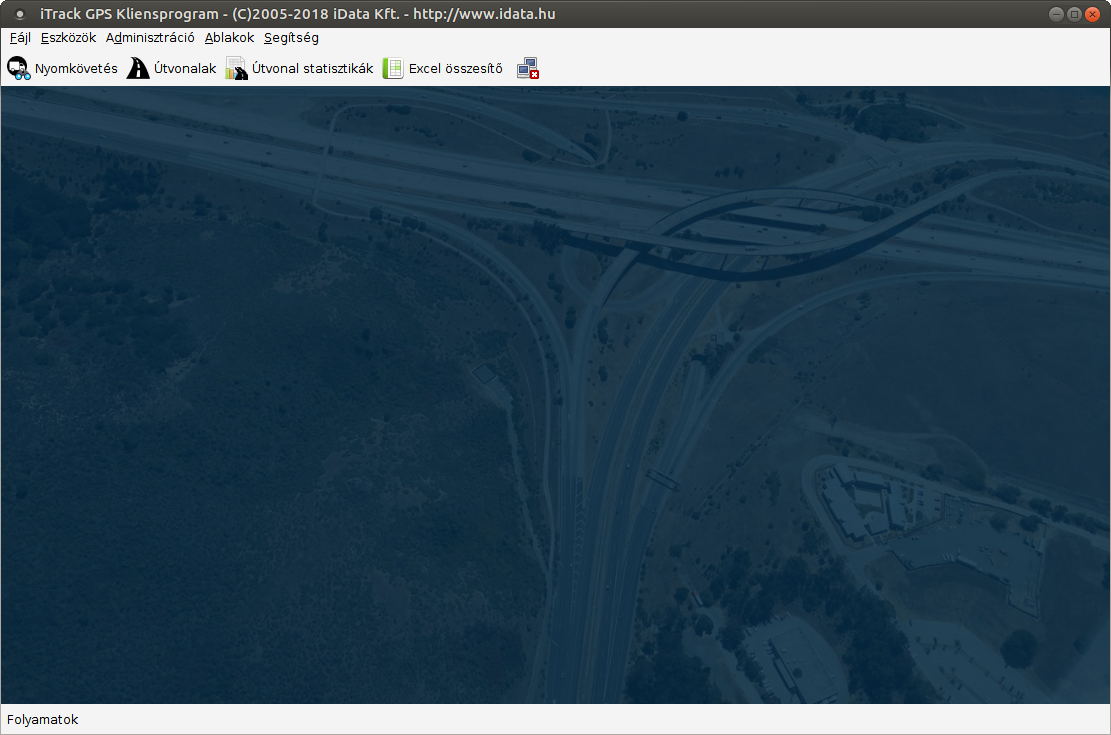Open the Eszközök menu

pyautogui.click(x=68, y=38)
